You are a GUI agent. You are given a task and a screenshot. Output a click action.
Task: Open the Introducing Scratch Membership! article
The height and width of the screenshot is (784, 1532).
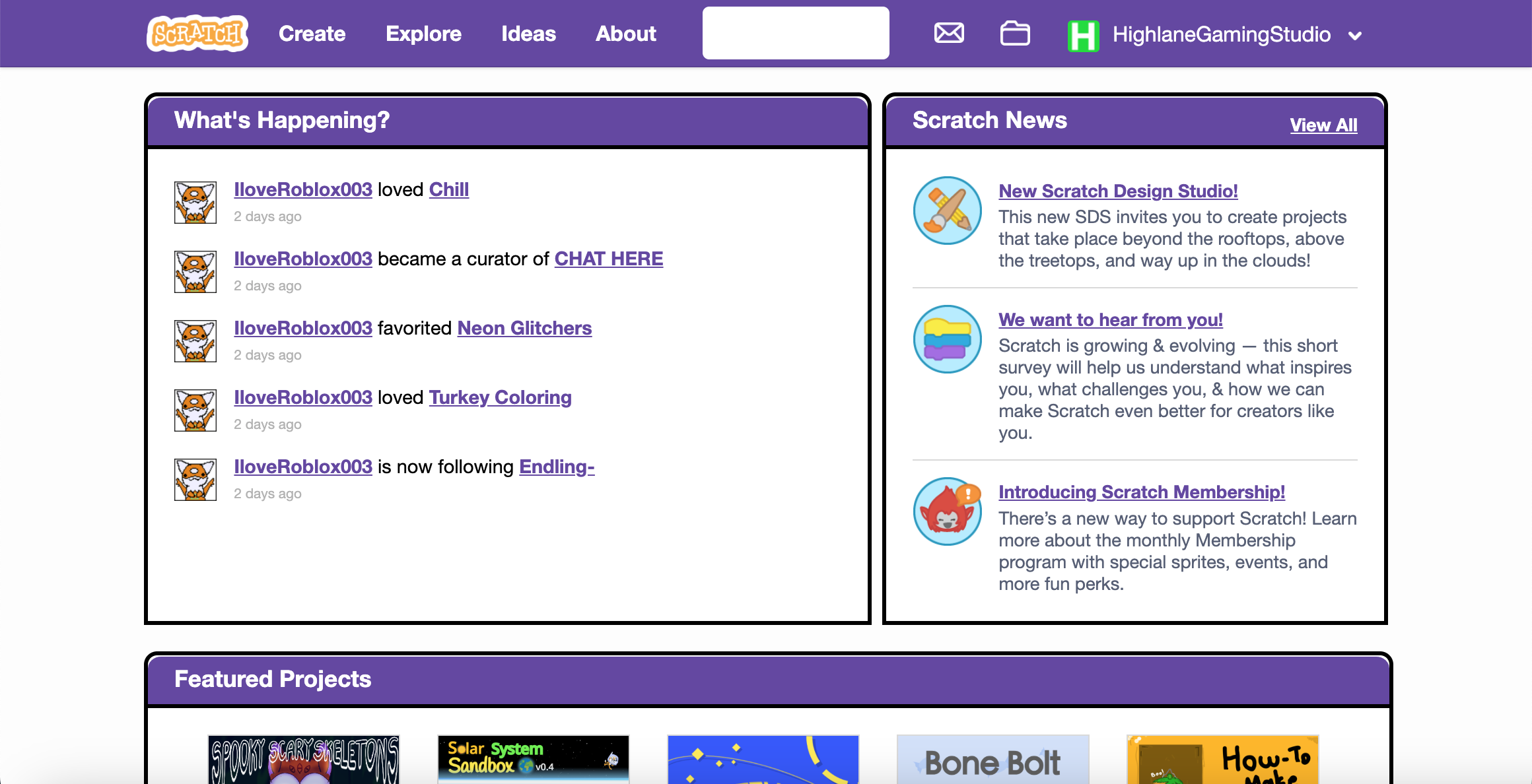[1141, 492]
